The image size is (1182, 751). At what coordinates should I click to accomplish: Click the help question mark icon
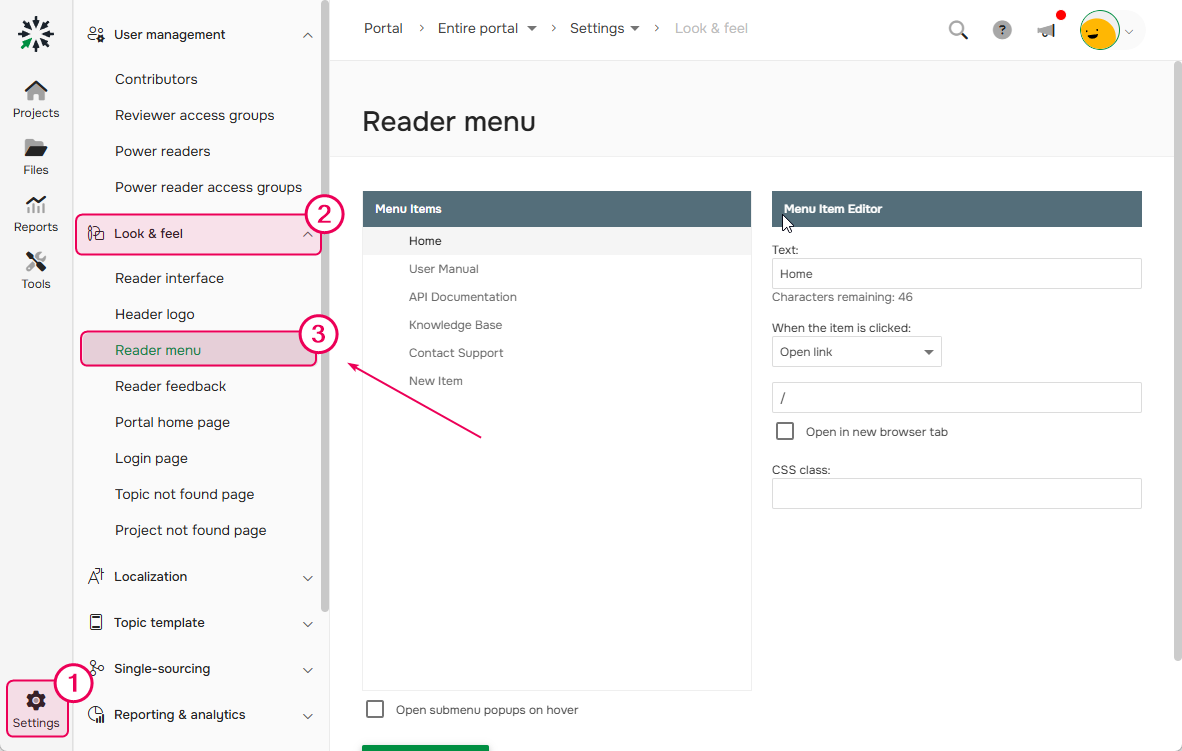pyautogui.click(x=1002, y=30)
